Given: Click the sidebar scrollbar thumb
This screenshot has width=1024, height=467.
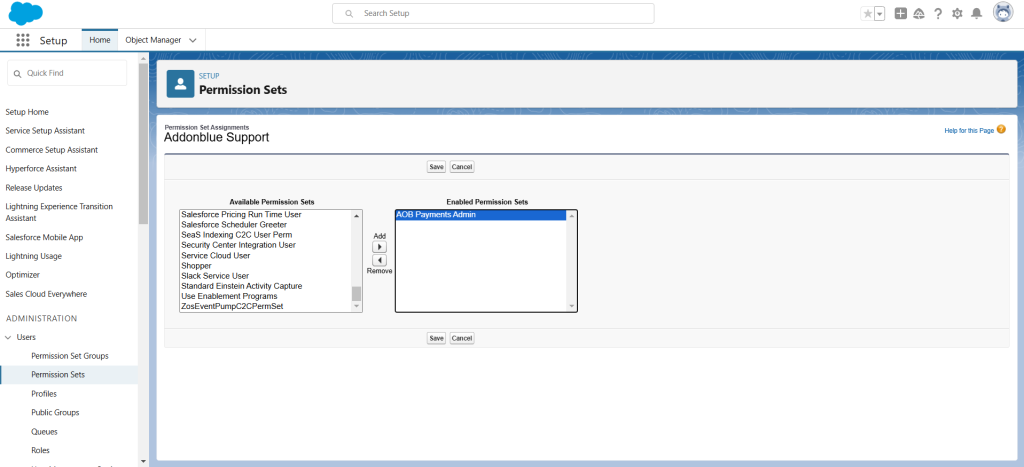Looking at the screenshot, I should click(143, 144).
